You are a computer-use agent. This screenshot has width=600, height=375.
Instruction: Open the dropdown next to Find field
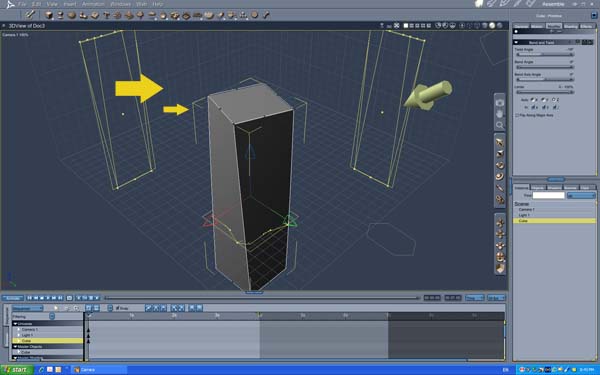[581, 196]
